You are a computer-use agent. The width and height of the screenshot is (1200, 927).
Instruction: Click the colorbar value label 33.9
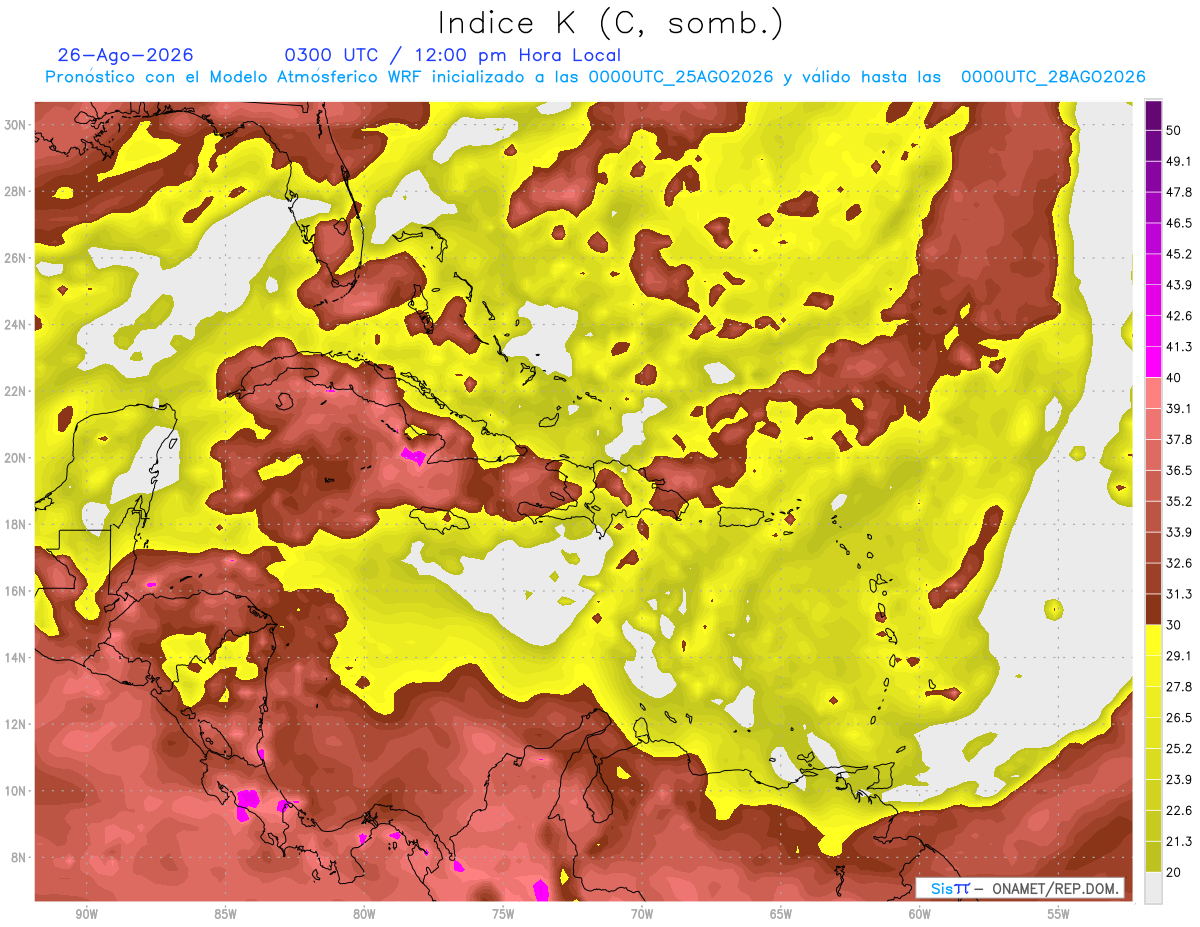pos(1179,532)
